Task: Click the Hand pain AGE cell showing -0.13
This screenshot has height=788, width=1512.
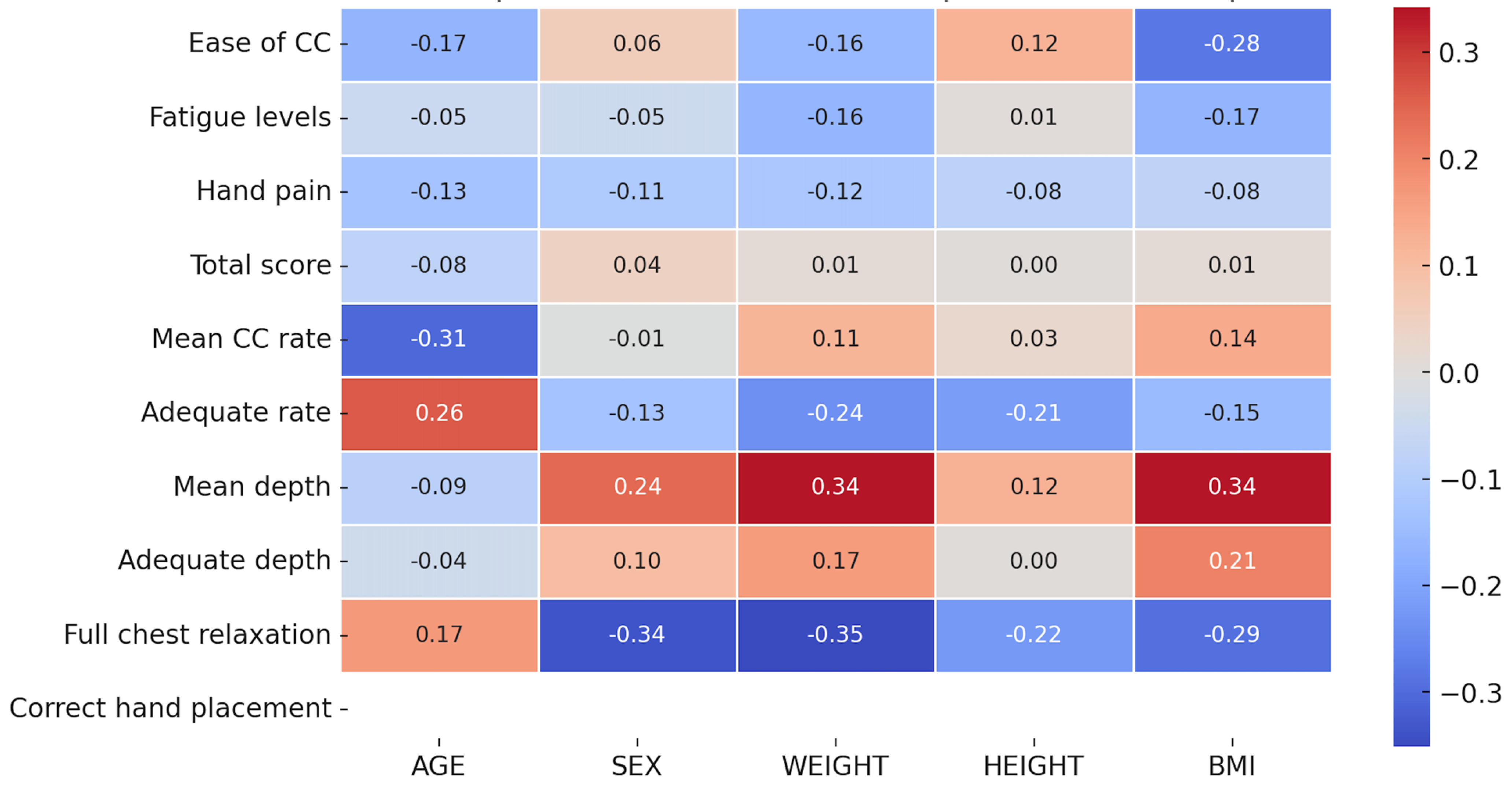Action: pos(439,191)
